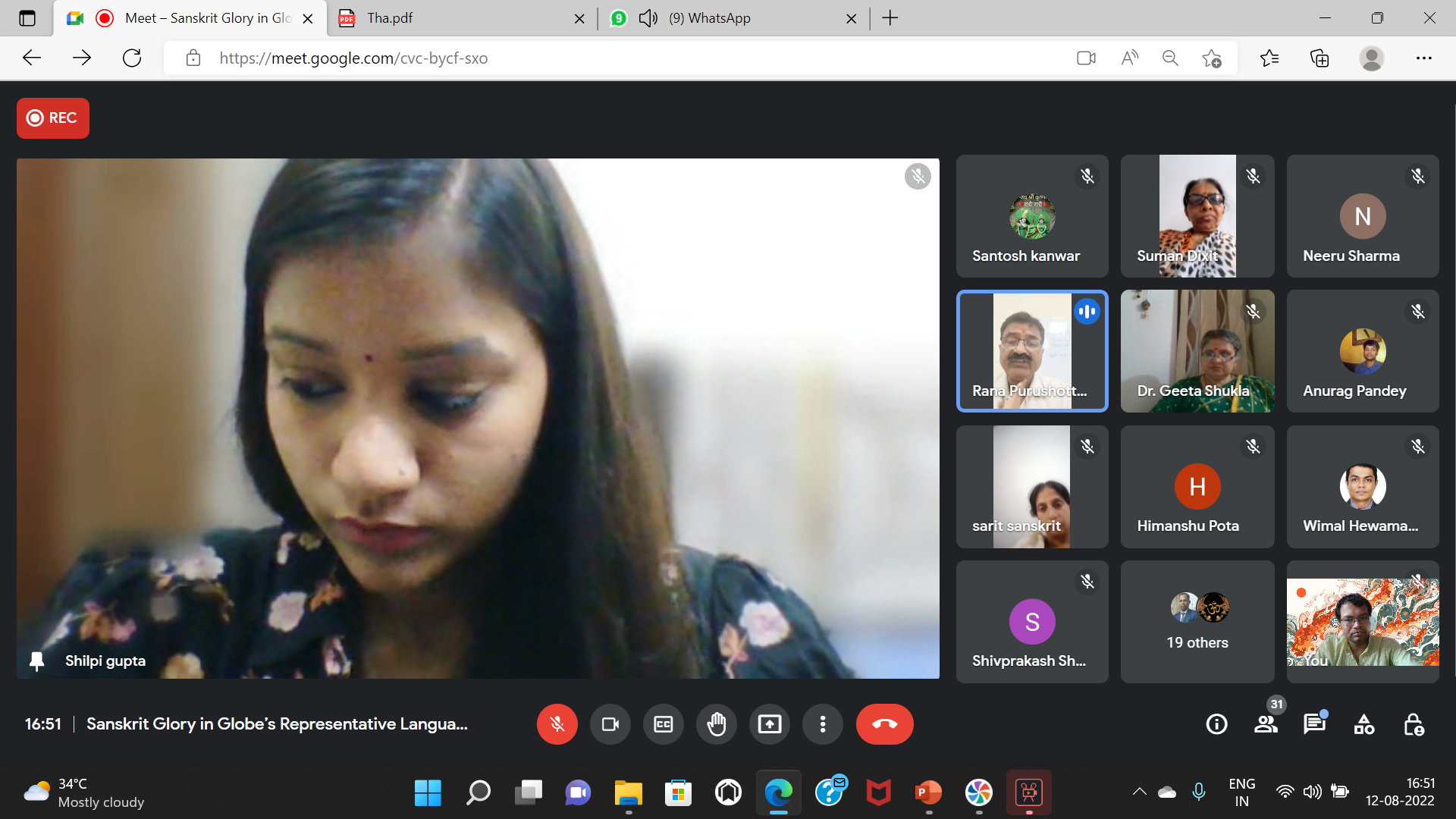This screenshot has width=1456, height=819.
Task: Click the REC recording indicator button
Action: point(53,118)
